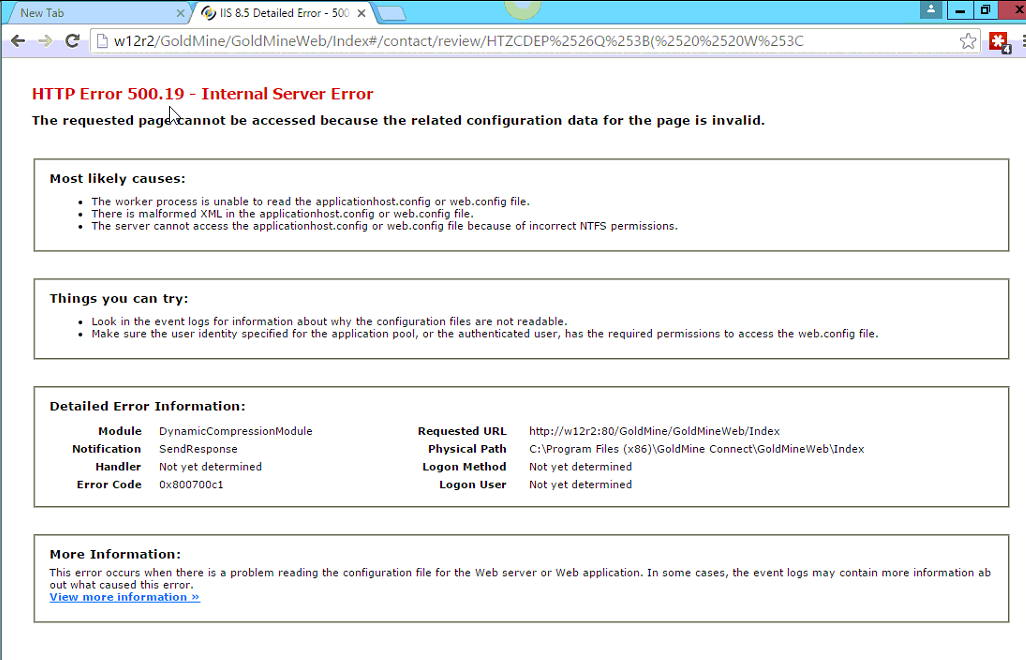The width and height of the screenshot is (1026, 660).
Task: Close the 'New Tab' tab
Action: [x=181, y=13]
